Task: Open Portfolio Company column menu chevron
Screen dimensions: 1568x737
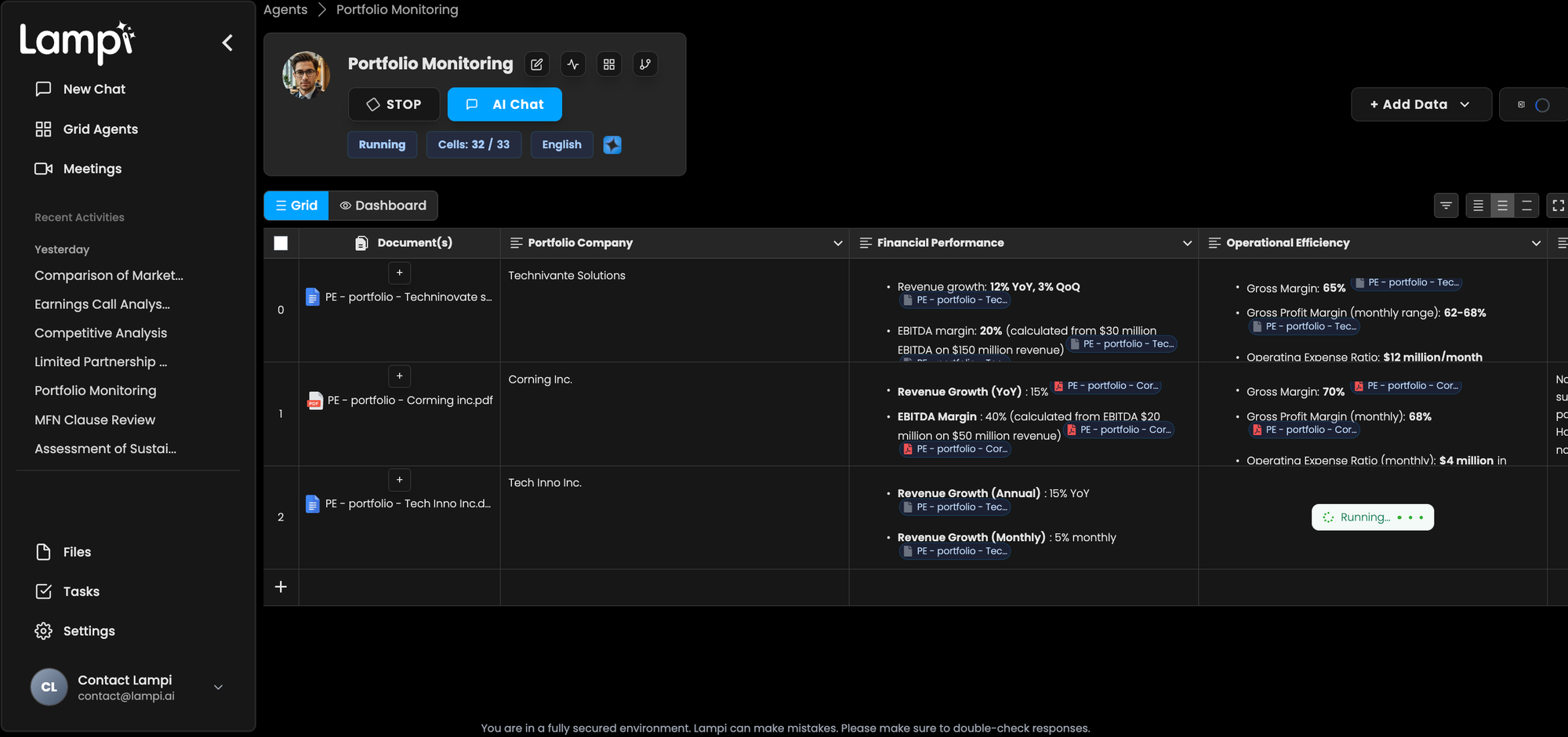Action: 837,243
